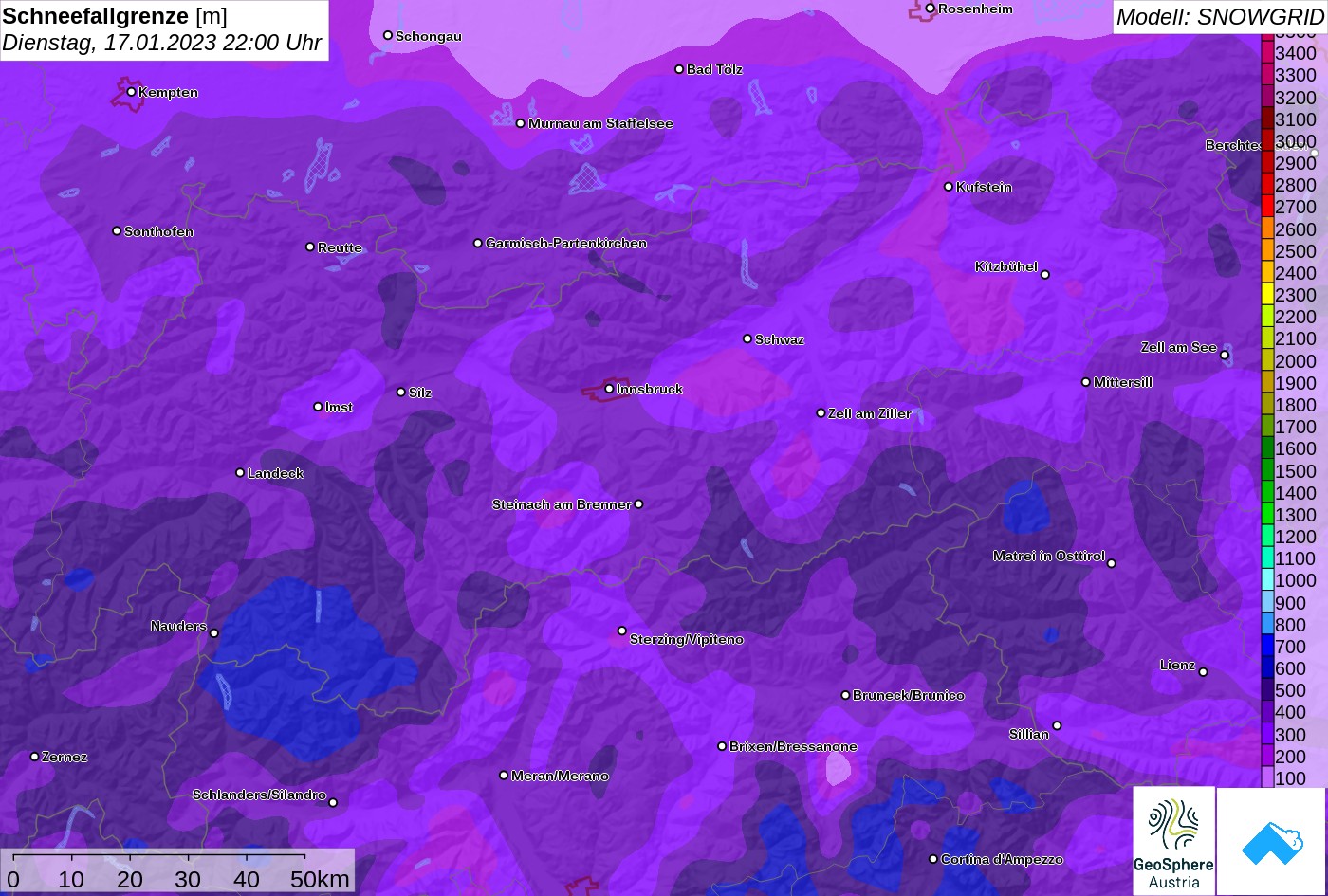The width and height of the screenshot is (1328, 896).
Task: Click the 'Mittersill' town label
Action: click(x=1123, y=382)
